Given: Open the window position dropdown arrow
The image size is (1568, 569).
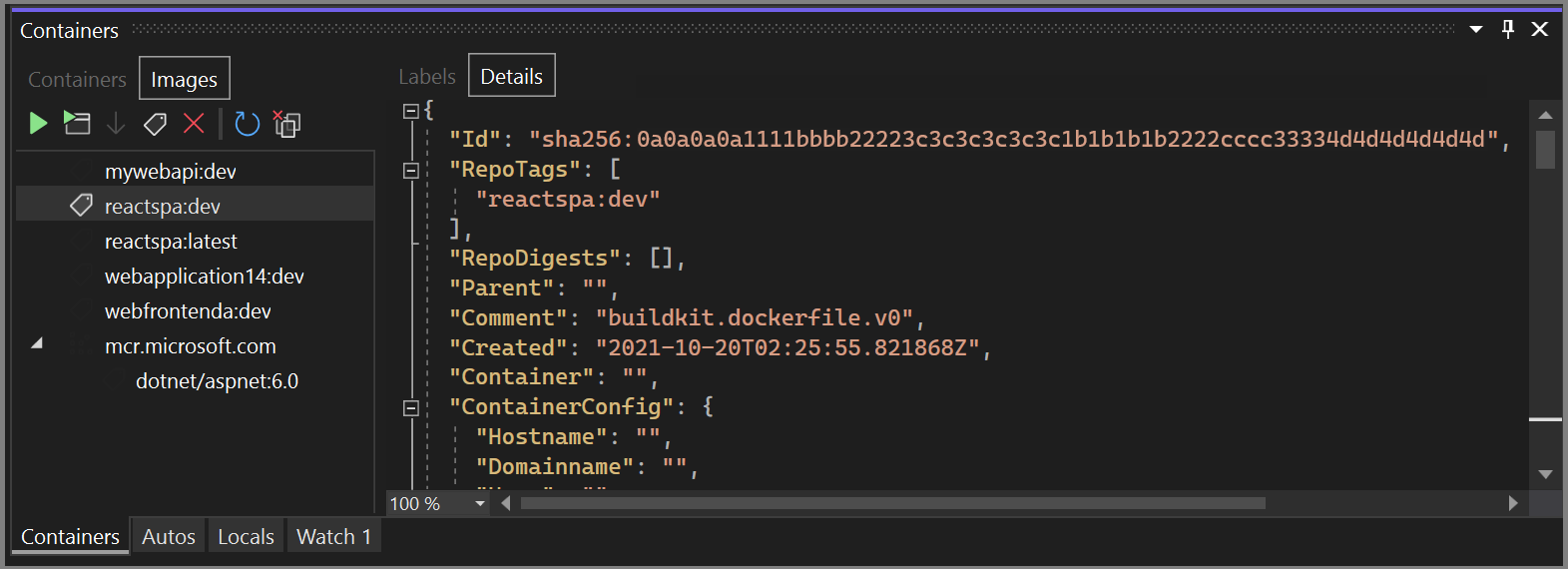Looking at the screenshot, I should point(1476,30).
